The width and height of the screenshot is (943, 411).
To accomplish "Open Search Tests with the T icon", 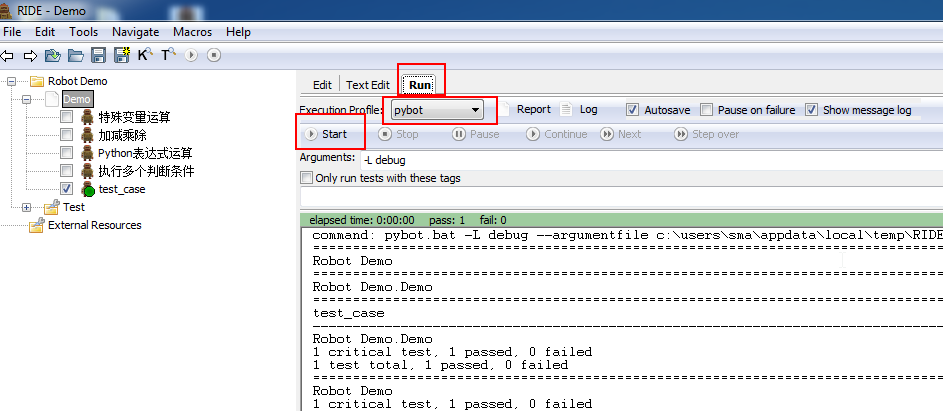I will pos(168,55).
